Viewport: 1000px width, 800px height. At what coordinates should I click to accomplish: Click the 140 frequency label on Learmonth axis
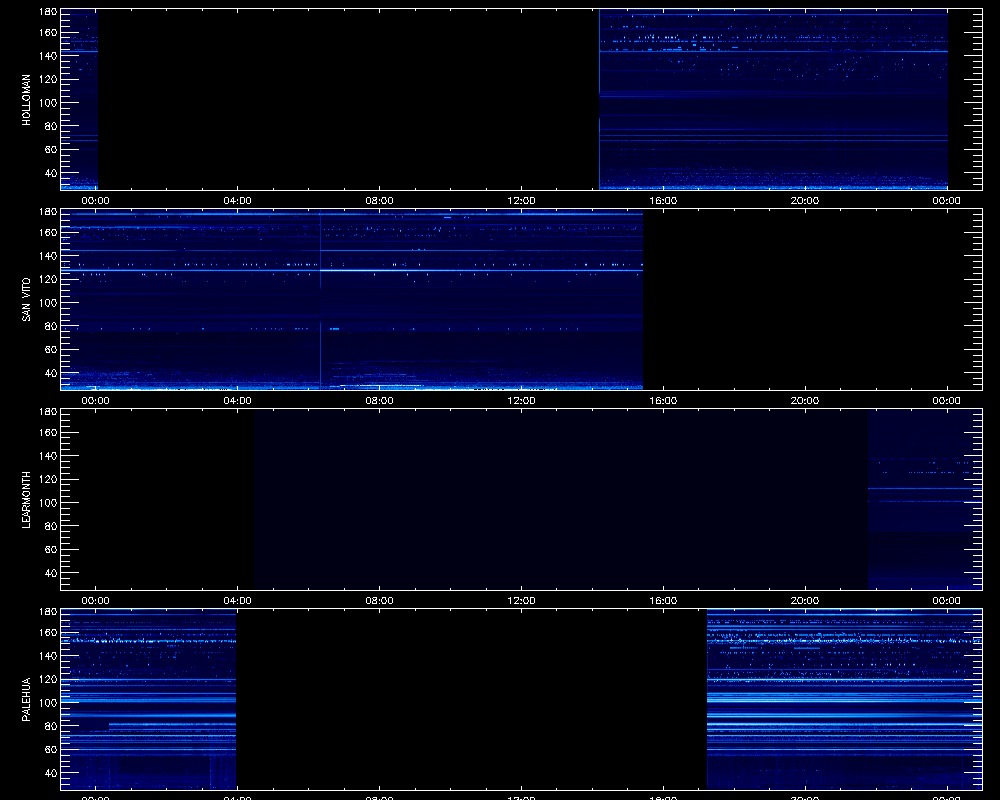(x=48, y=456)
